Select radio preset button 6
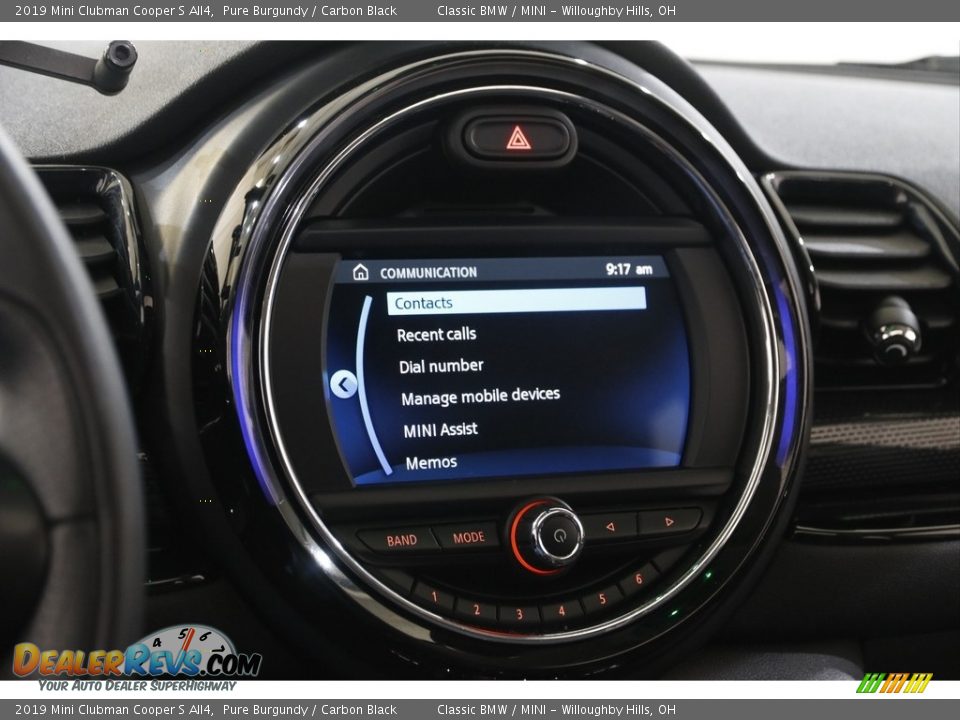960x720 pixels. 639,579
